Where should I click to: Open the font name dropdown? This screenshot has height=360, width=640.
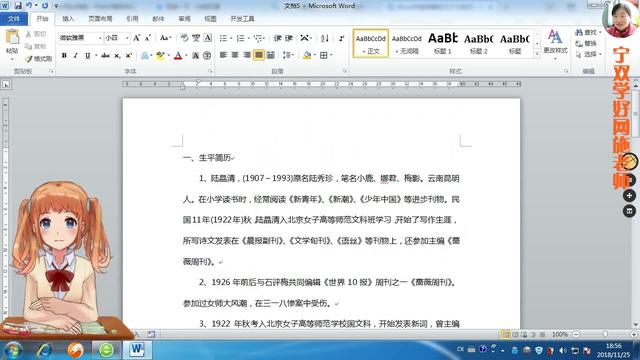(x=100, y=38)
